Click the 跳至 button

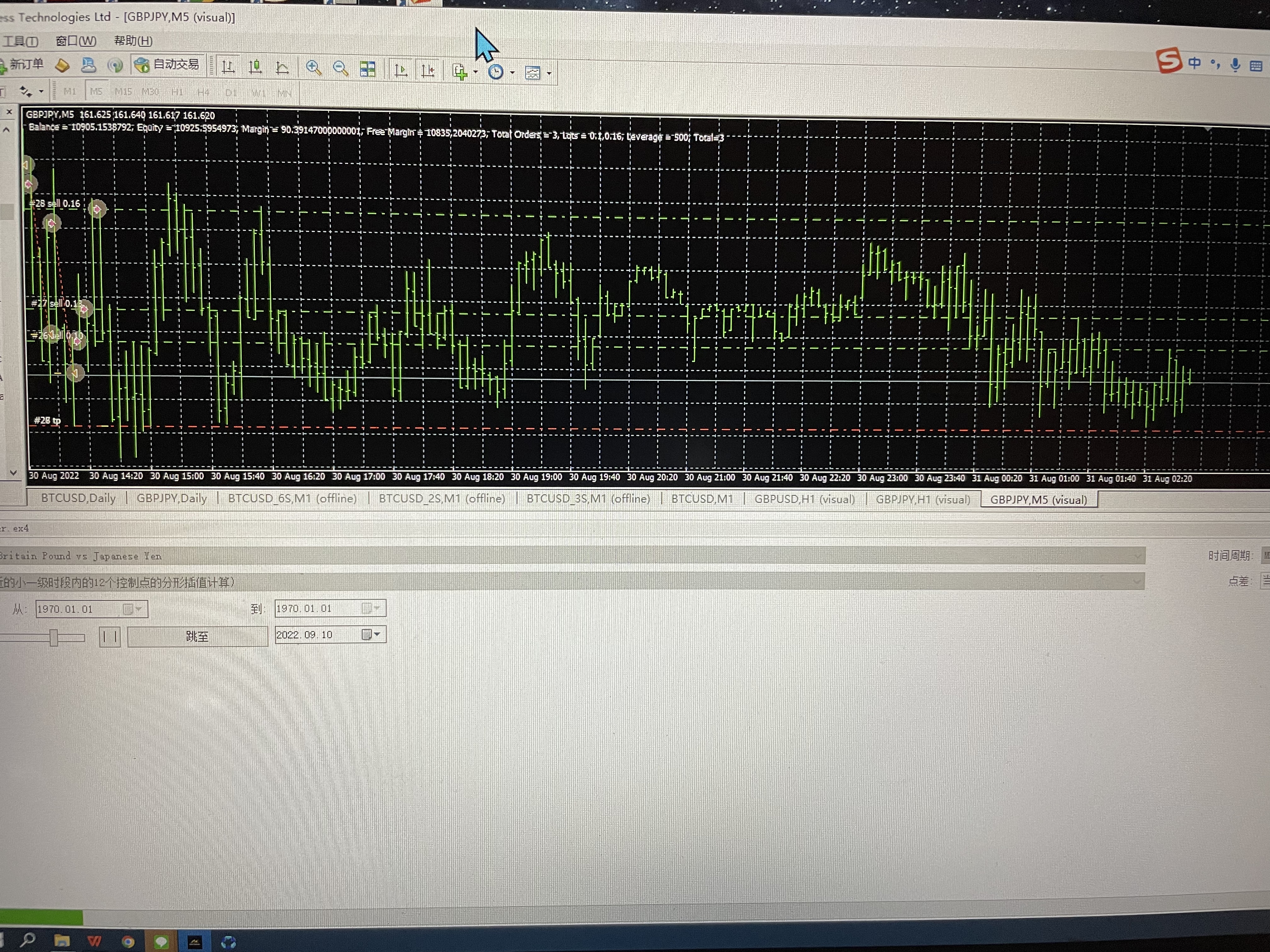197,636
